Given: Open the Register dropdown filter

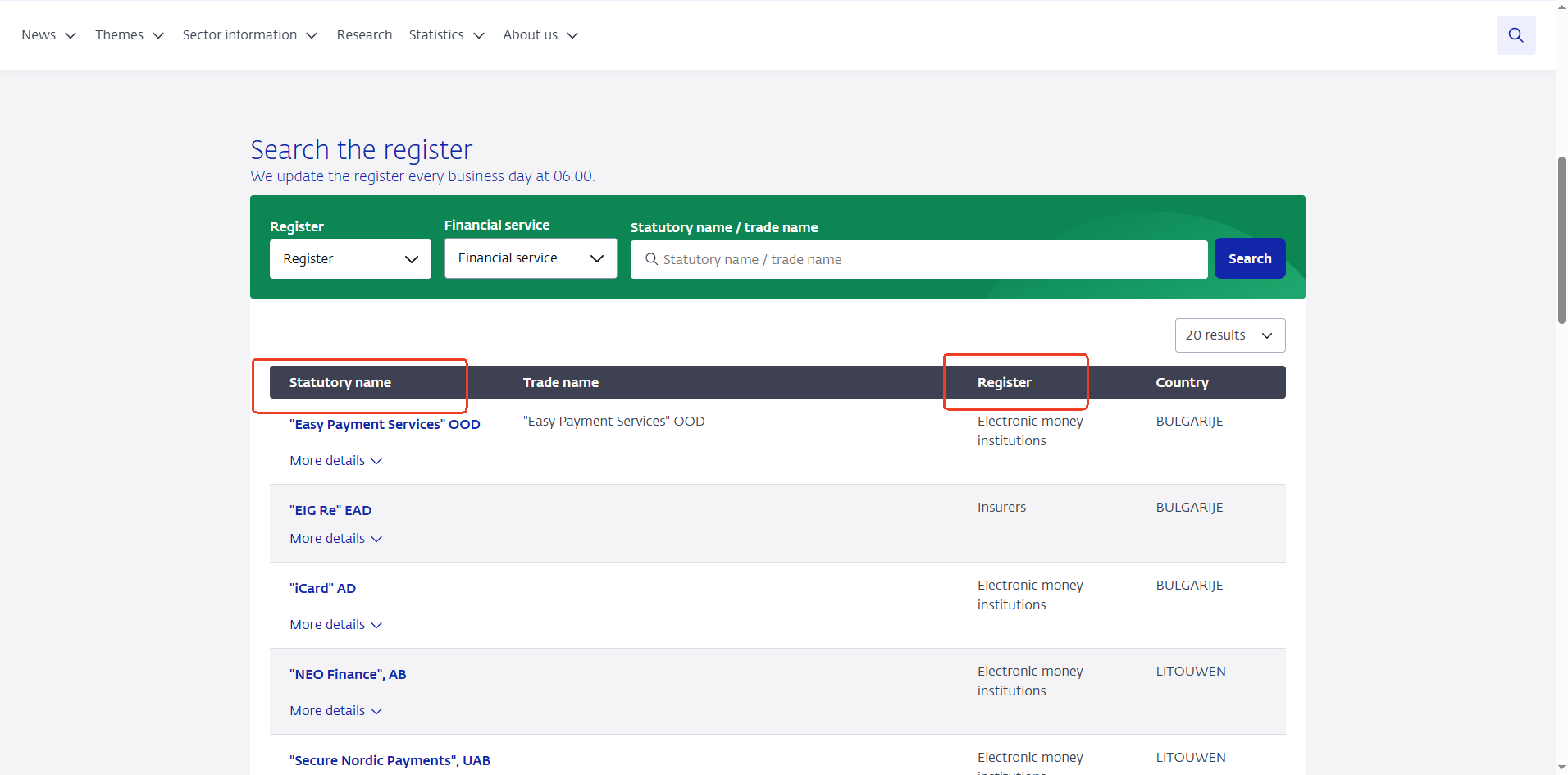Looking at the screenshot, I should 350,259.
